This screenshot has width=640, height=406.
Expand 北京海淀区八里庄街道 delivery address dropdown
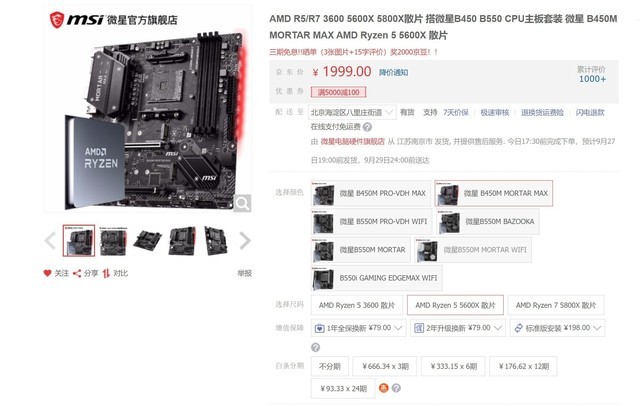pyautogui.click(x=352, y=112)
